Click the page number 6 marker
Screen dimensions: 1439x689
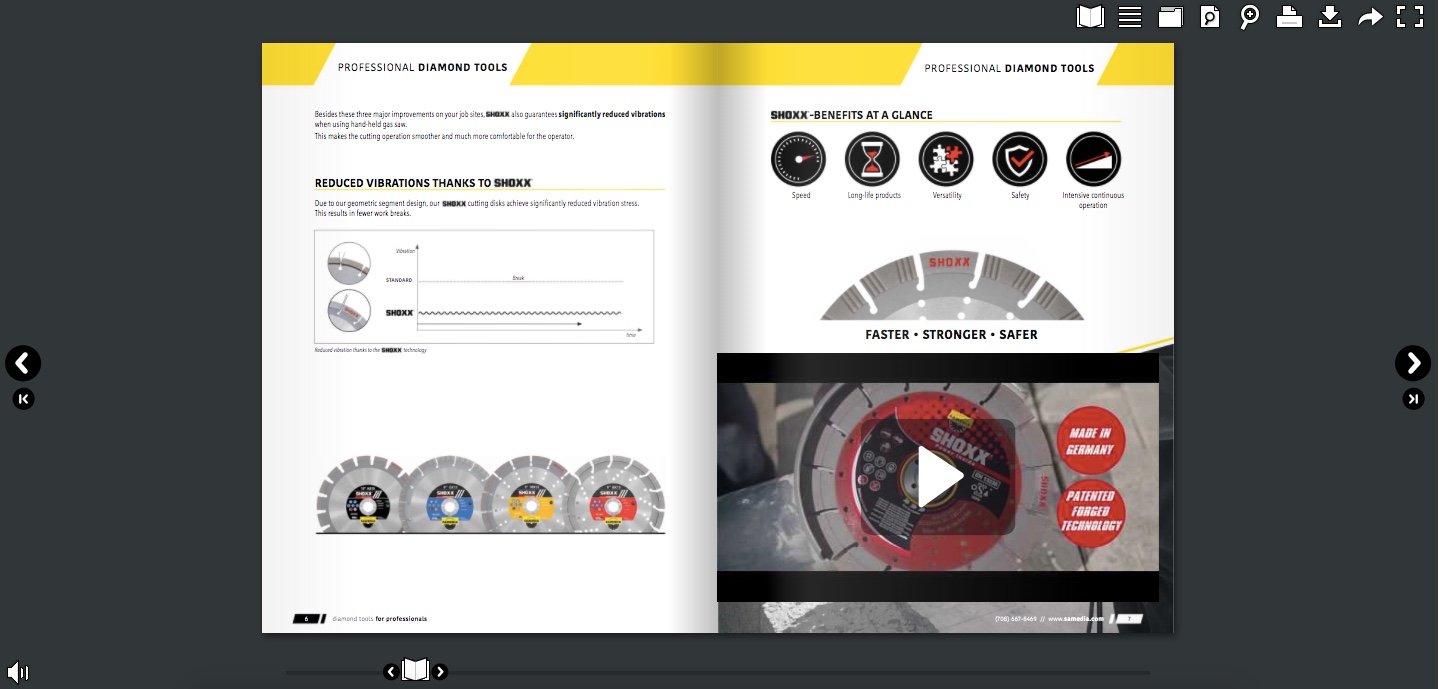pyautogui.click(x=307, y=619)
